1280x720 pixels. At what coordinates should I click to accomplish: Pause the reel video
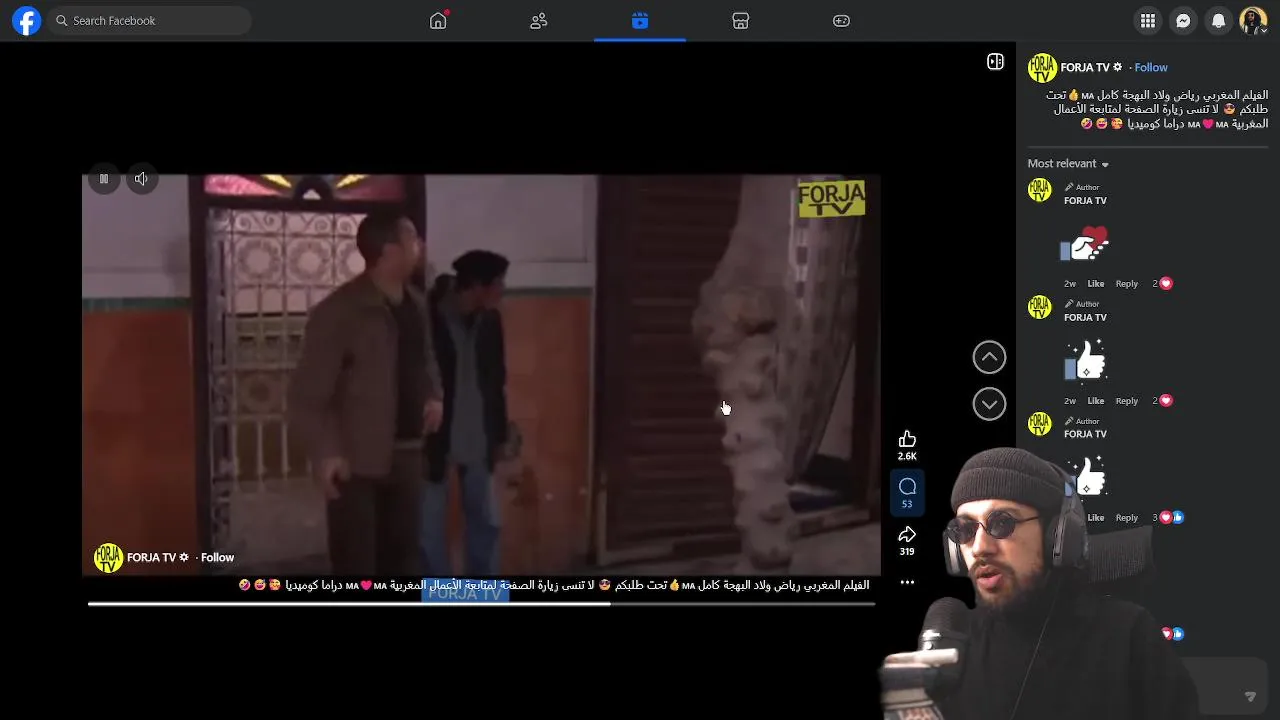tap(104, 179)
